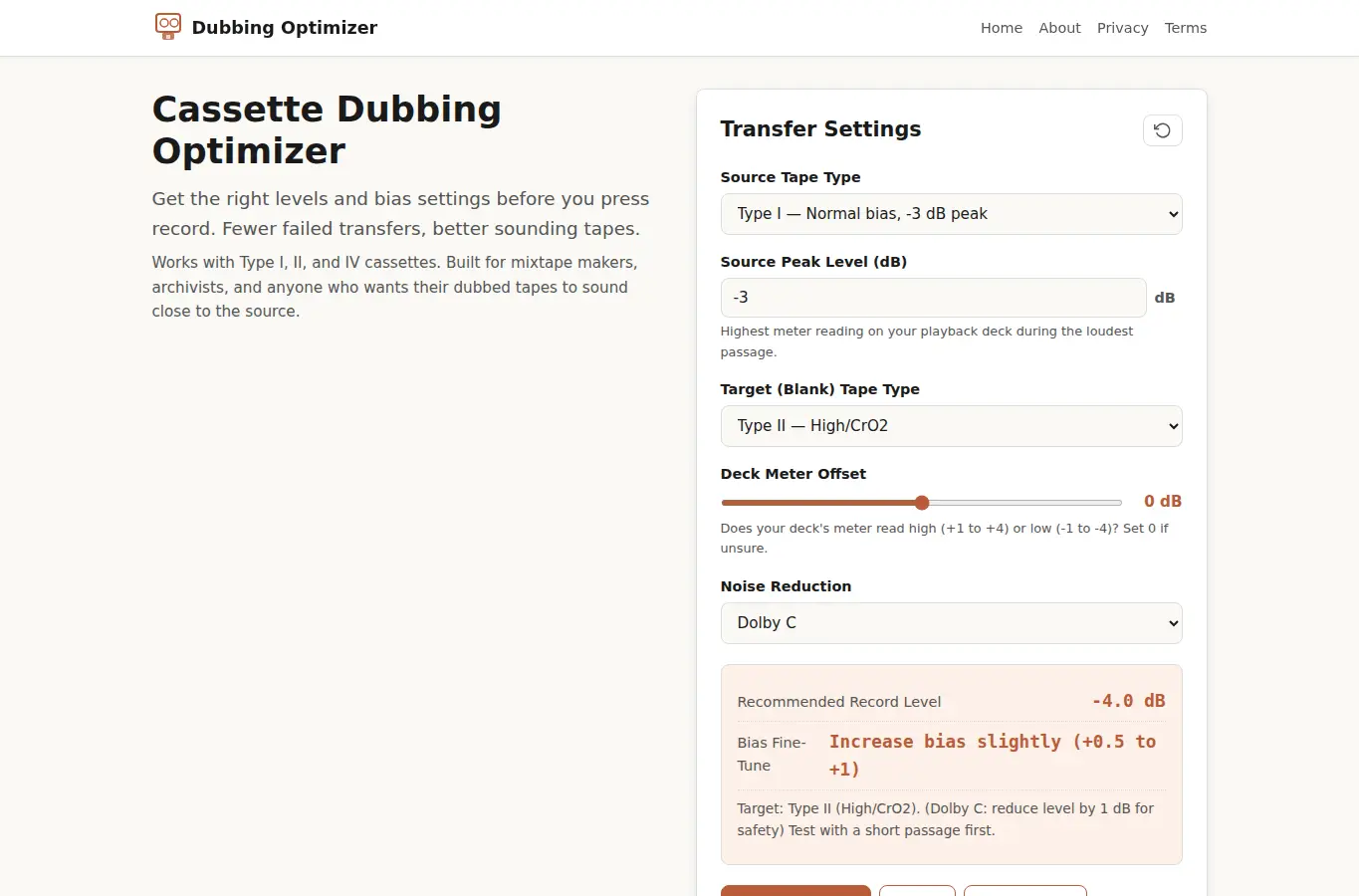Click the 'Recommended Record Level' label
This screenshot has width=1359, height=896.
838,702
